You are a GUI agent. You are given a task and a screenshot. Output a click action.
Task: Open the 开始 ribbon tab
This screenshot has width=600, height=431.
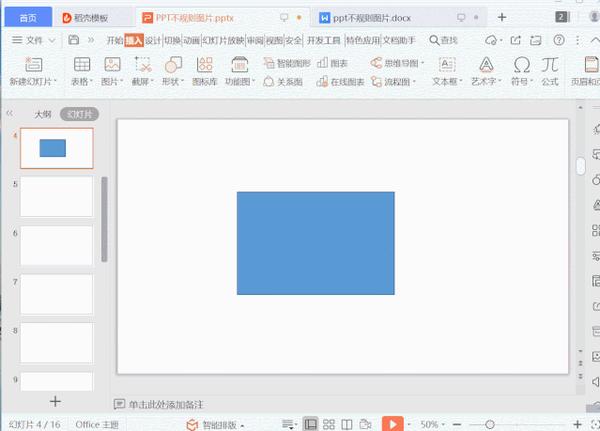pos(115,40)
